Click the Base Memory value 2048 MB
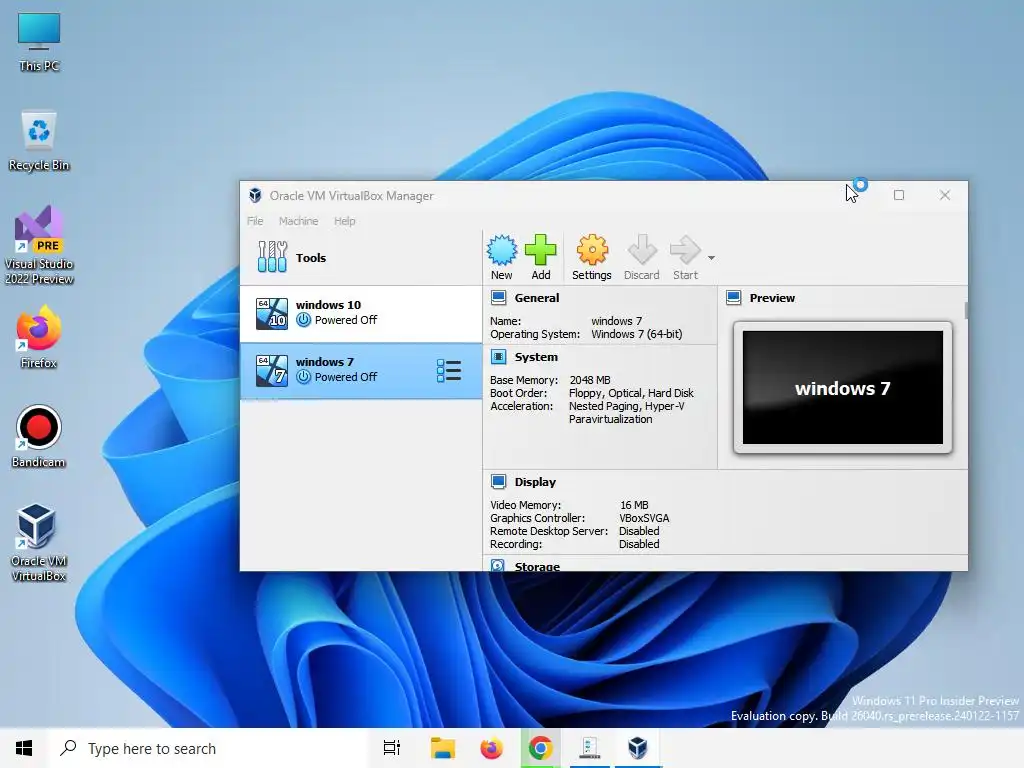Image resolution: width=1024 pixels, height=768 pixels. pos(590,380)
